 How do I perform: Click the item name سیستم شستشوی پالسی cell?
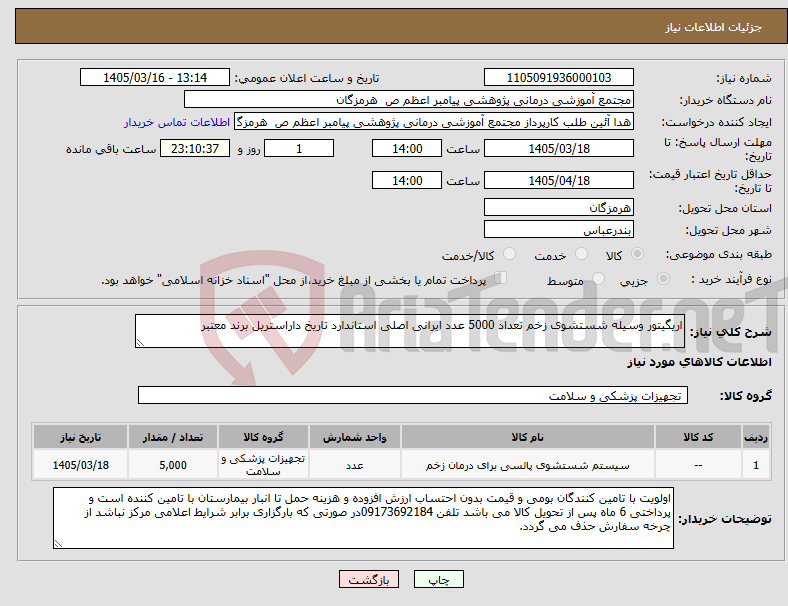pyautogui.click(x=528, y=465)
